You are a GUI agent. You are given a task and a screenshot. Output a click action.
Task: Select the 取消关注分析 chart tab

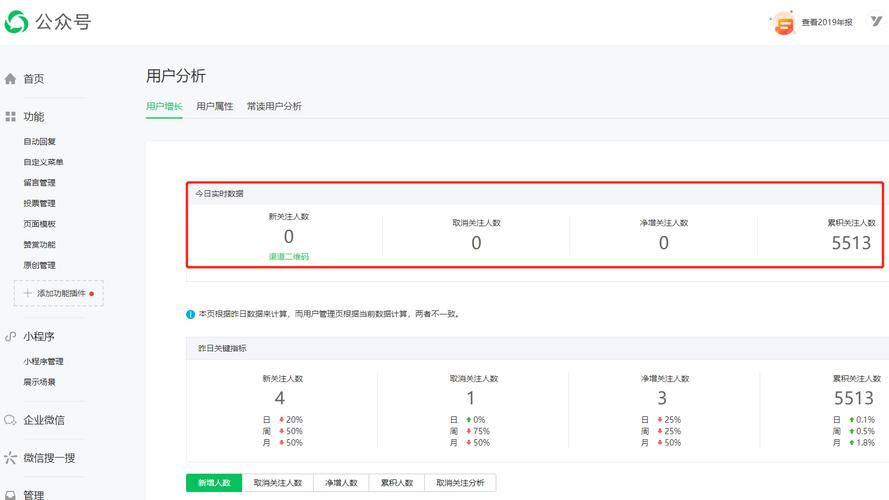pyautogui.click(x=460, y=483)
